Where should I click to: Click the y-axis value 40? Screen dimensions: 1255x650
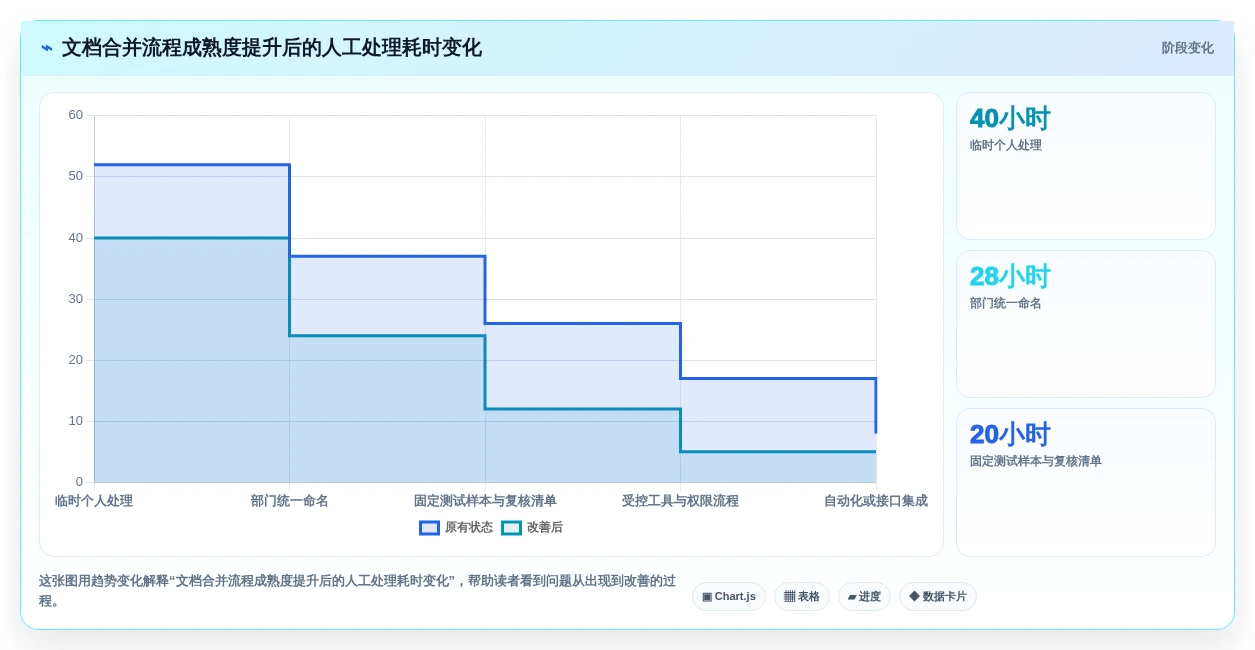coord(76,238)
